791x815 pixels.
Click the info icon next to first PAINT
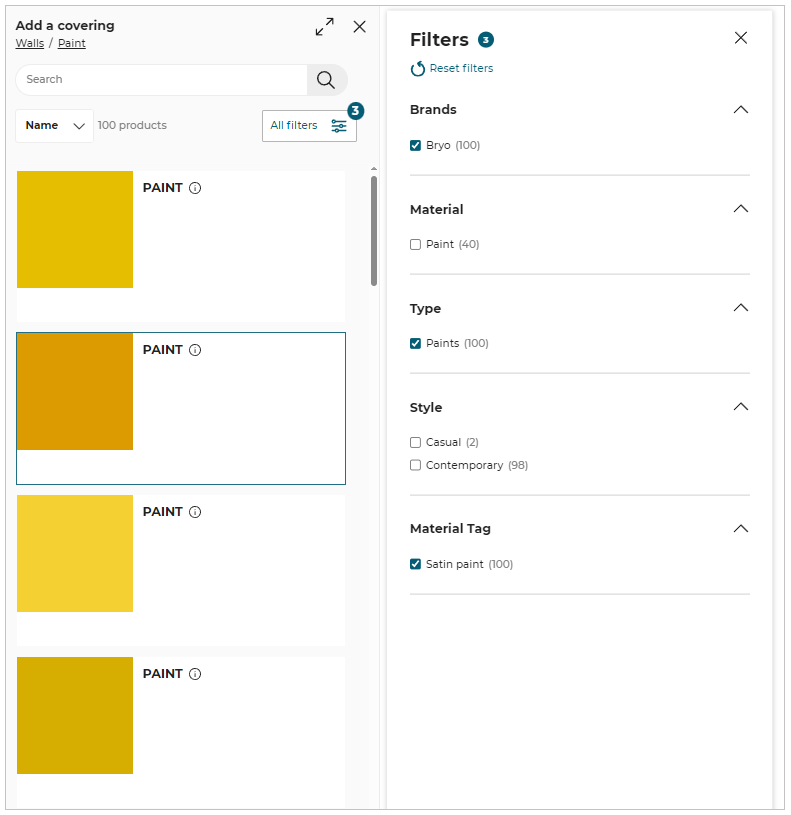point(195,187)
